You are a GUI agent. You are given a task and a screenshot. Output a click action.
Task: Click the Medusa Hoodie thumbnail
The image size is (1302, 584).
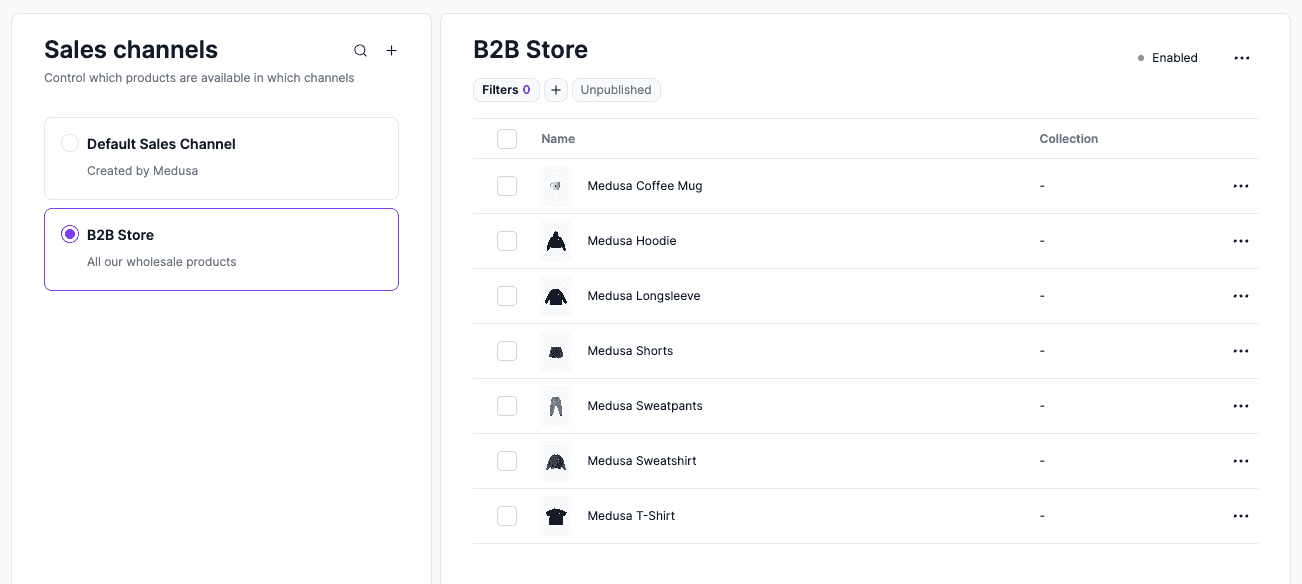click(556, 241)
